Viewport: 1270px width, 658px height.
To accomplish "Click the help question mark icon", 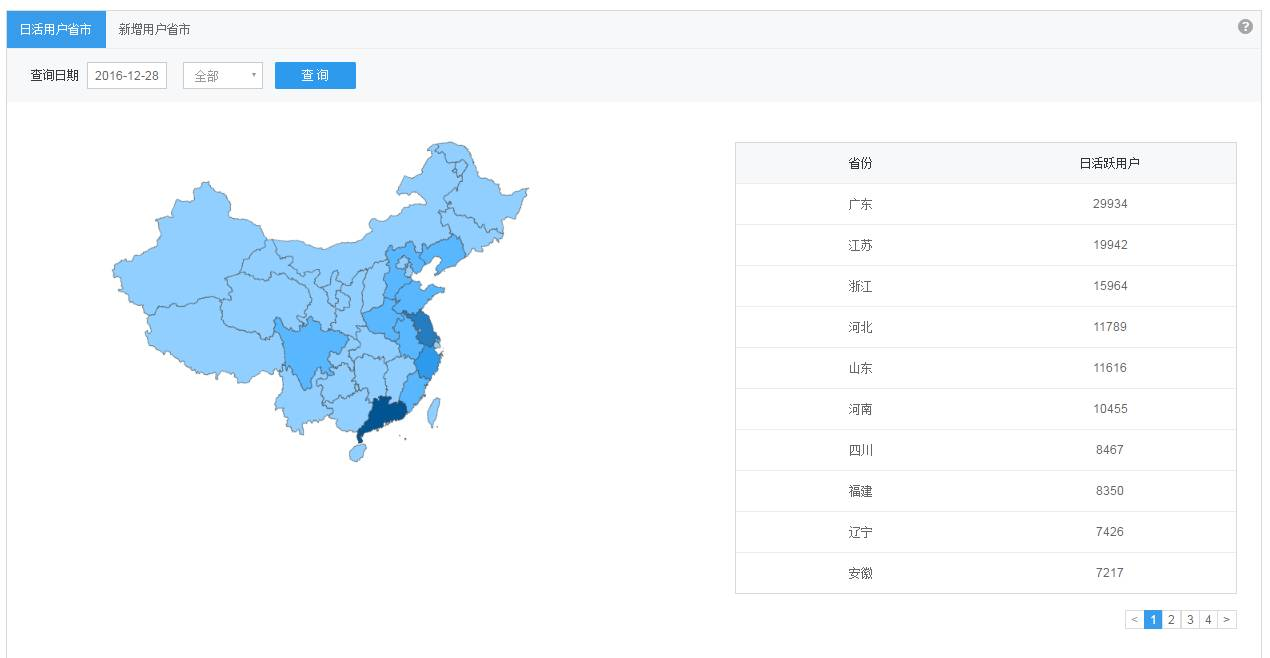I will point(1245,27).
